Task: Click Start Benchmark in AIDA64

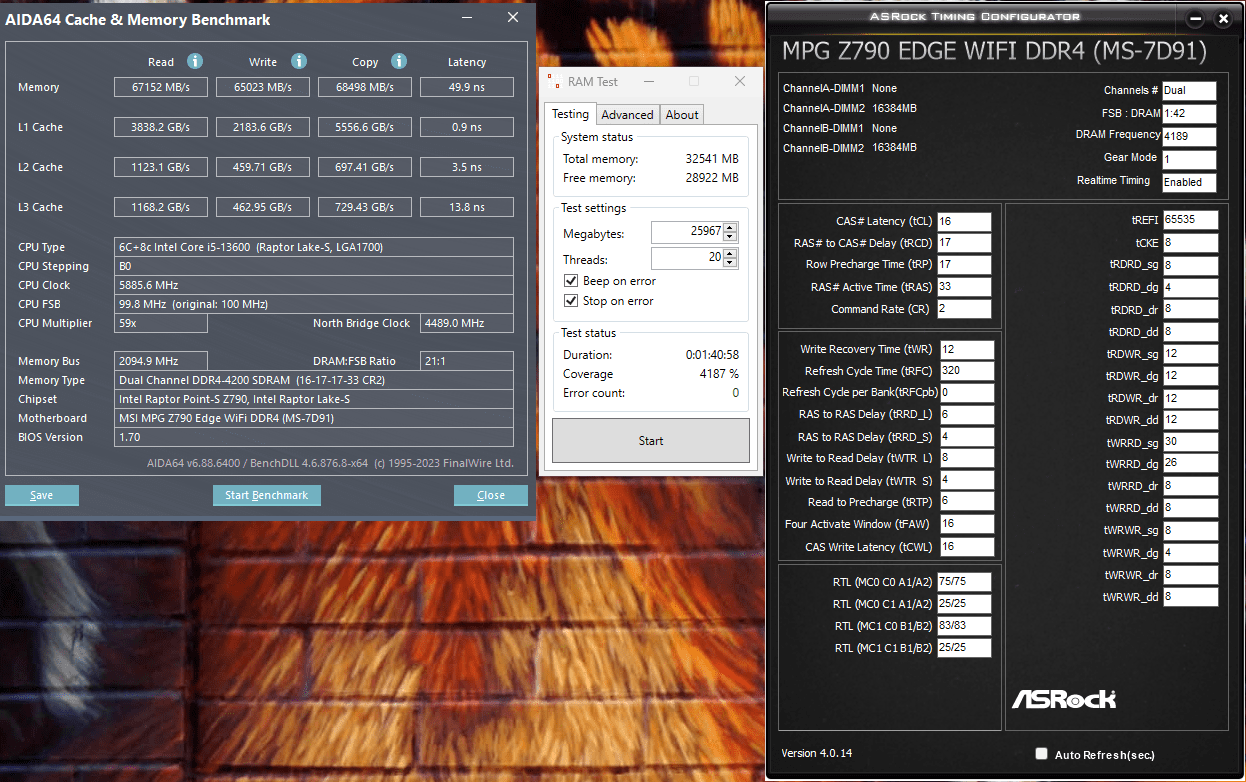Action: coord(267,495)
